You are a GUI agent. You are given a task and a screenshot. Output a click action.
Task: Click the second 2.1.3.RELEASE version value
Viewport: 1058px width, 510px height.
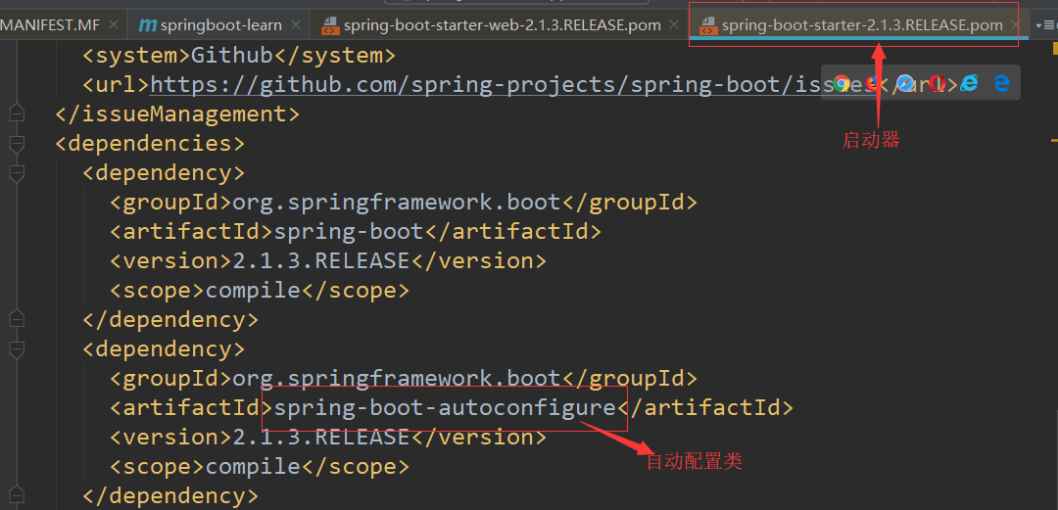(x=321, y=437)
